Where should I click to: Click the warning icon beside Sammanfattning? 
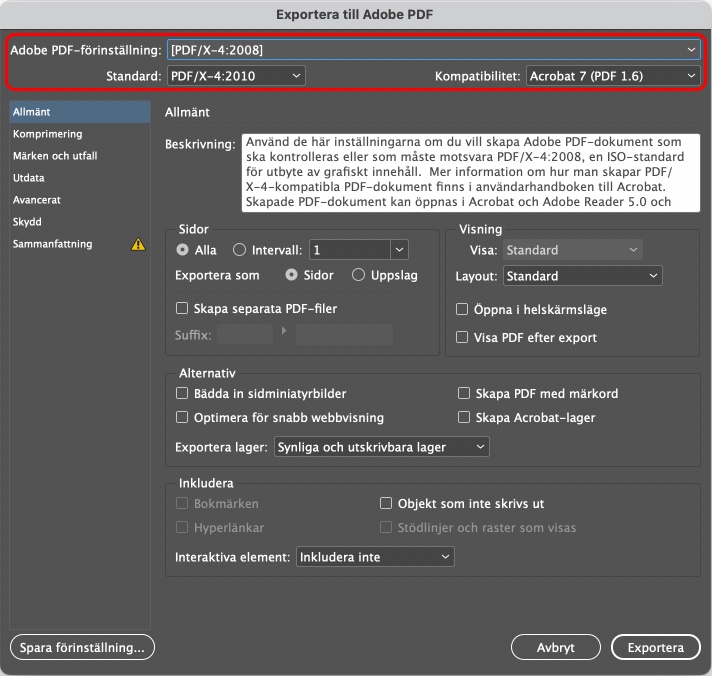(x=138, y=244)
